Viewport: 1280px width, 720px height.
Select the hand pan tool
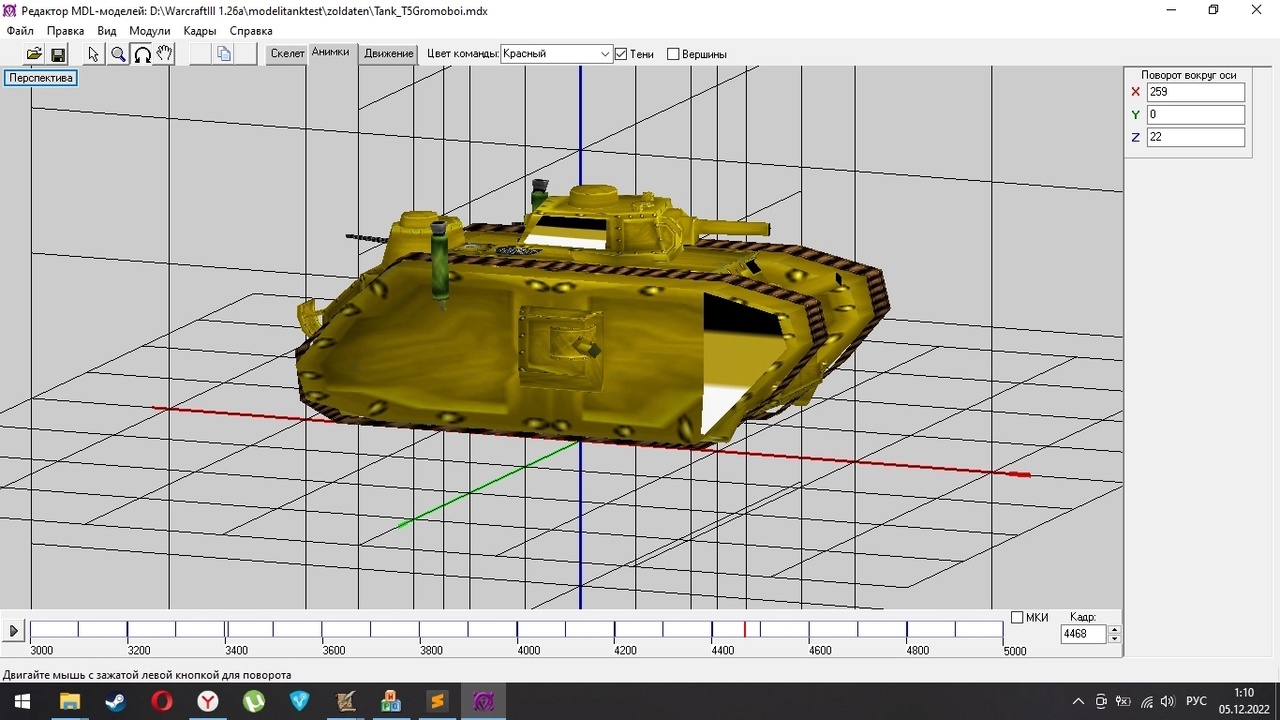coord(165,54)
